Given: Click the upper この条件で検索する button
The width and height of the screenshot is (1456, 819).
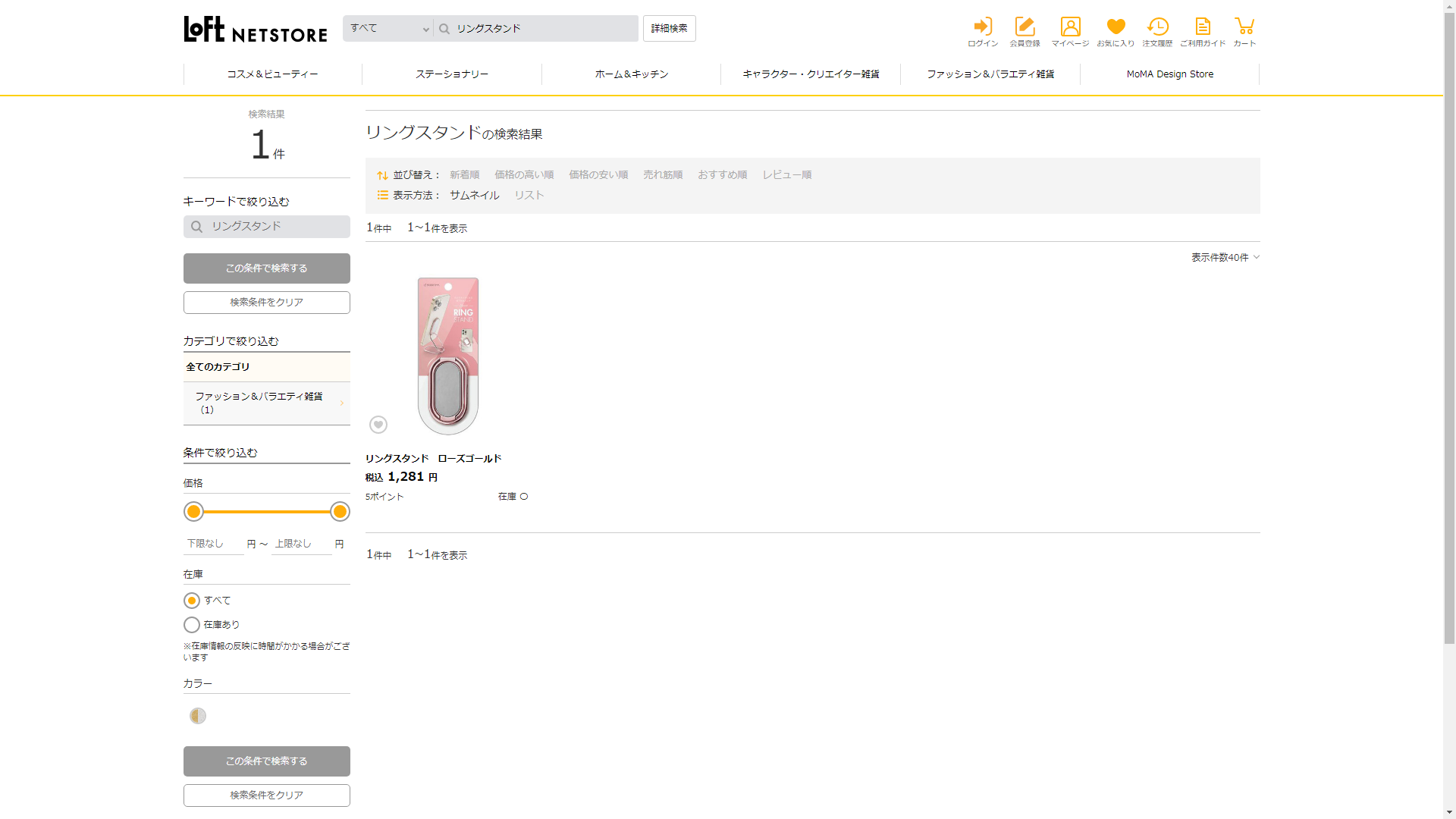Looking at the screenshot, I should click(x=266, y=268).
